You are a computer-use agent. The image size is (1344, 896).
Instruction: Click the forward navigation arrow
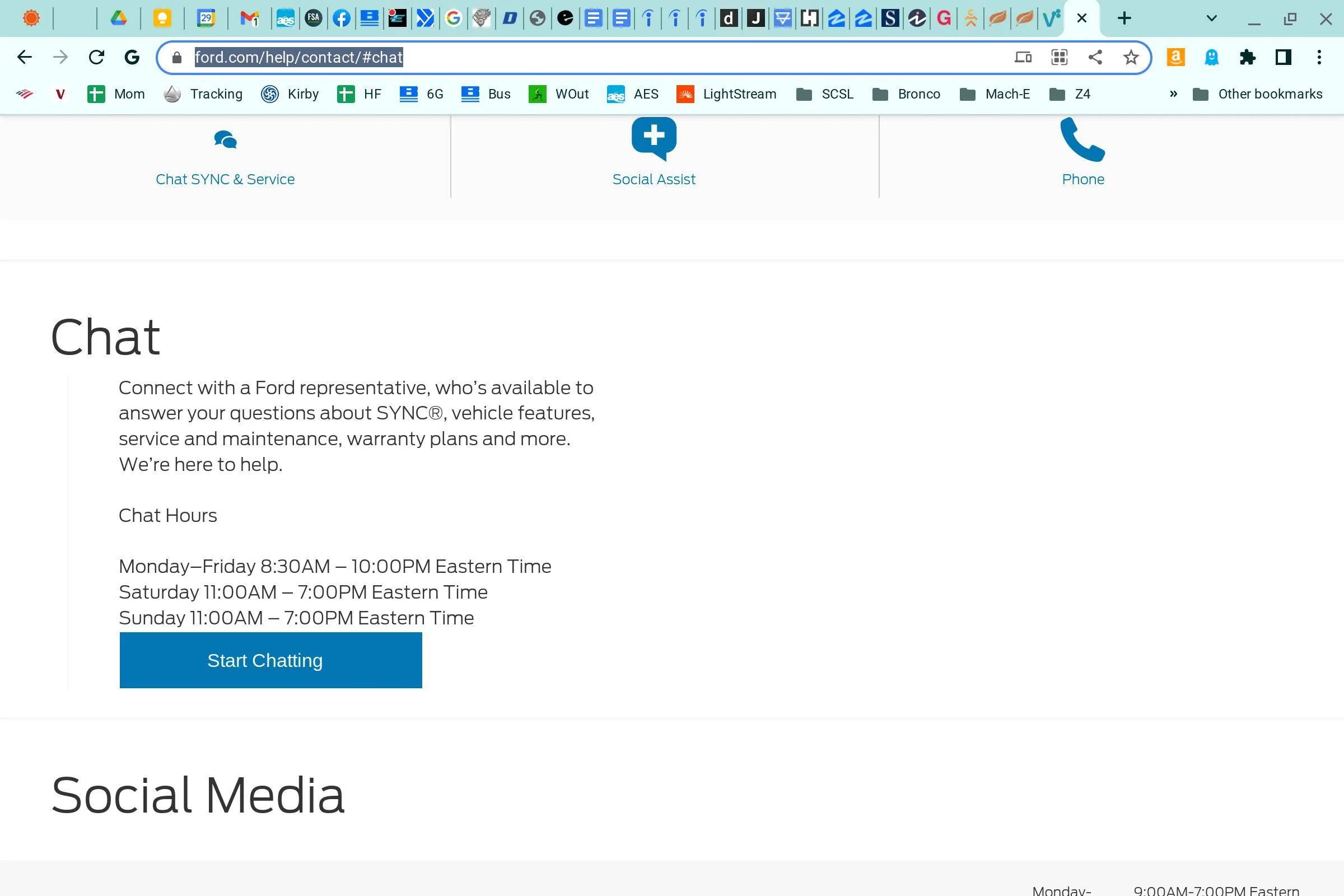click(x=60, y=57)
